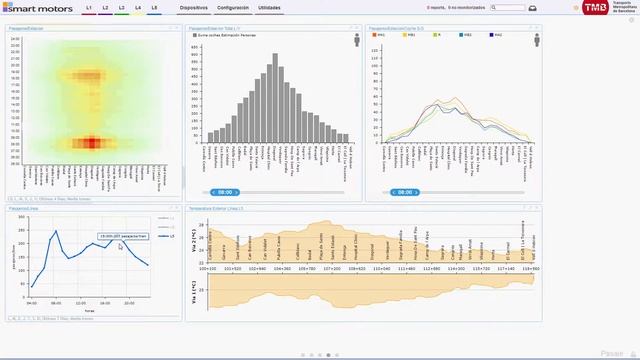The width and height of the screenshot is (640, 360).
Task: Click the active fourth dashboard page dot
Action: (x=329, y=355)
